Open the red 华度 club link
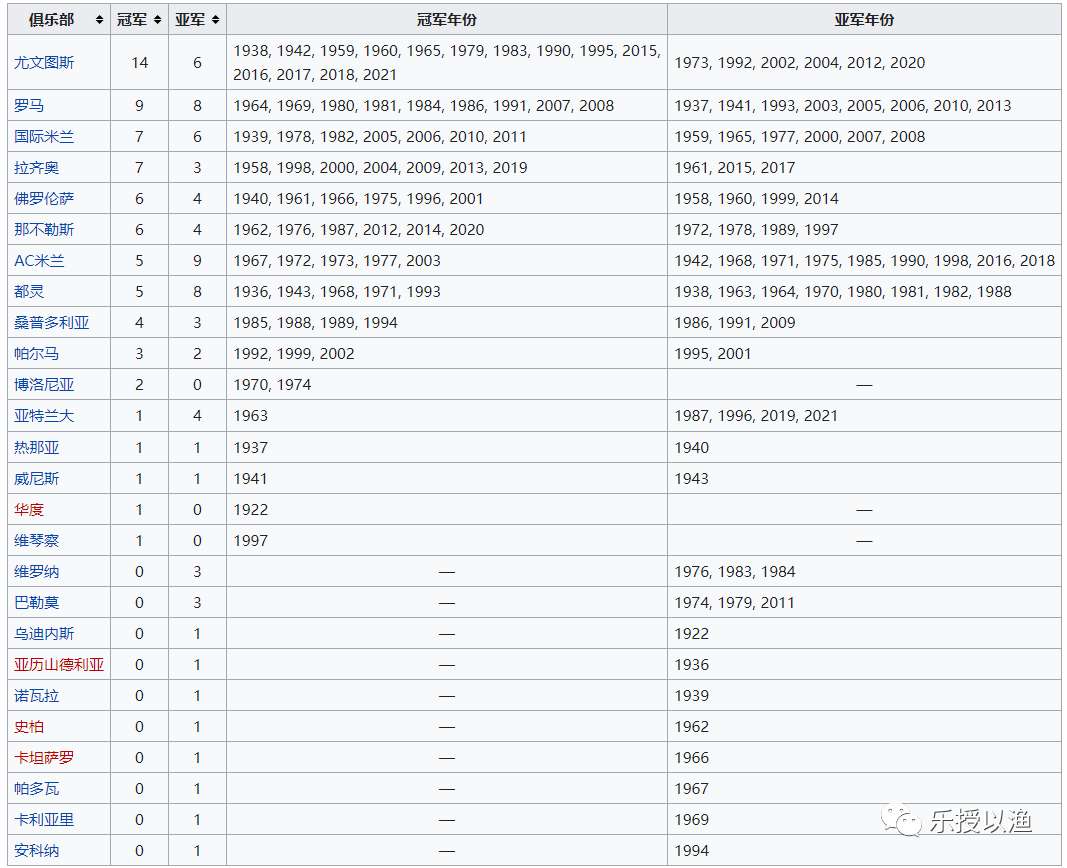This screenshot has height=868, width=1067. (29, 510)
